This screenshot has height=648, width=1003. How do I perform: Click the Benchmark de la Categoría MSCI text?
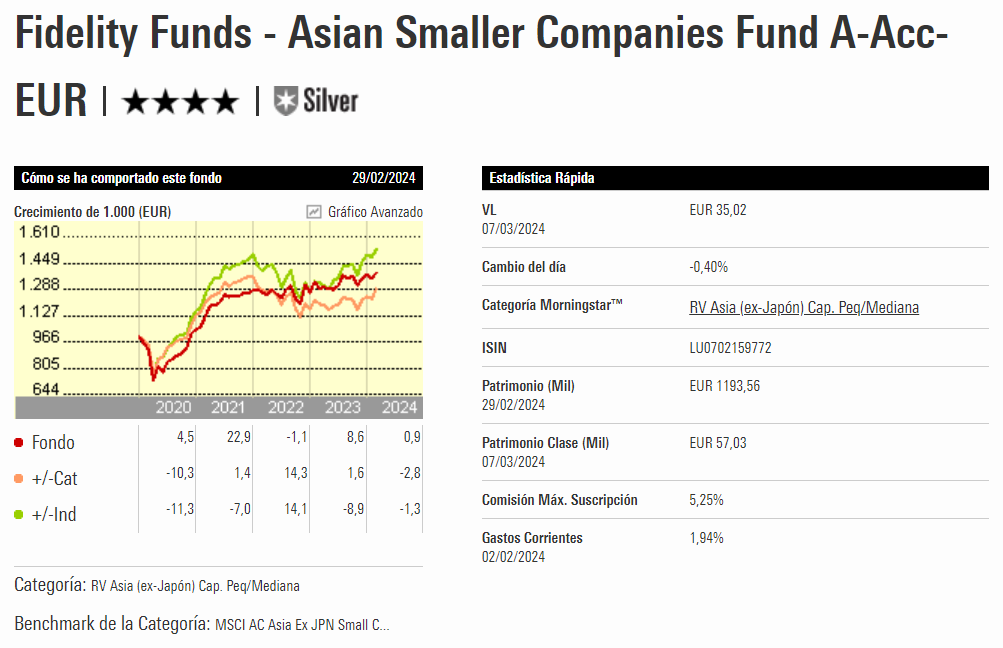pos(302,624)
